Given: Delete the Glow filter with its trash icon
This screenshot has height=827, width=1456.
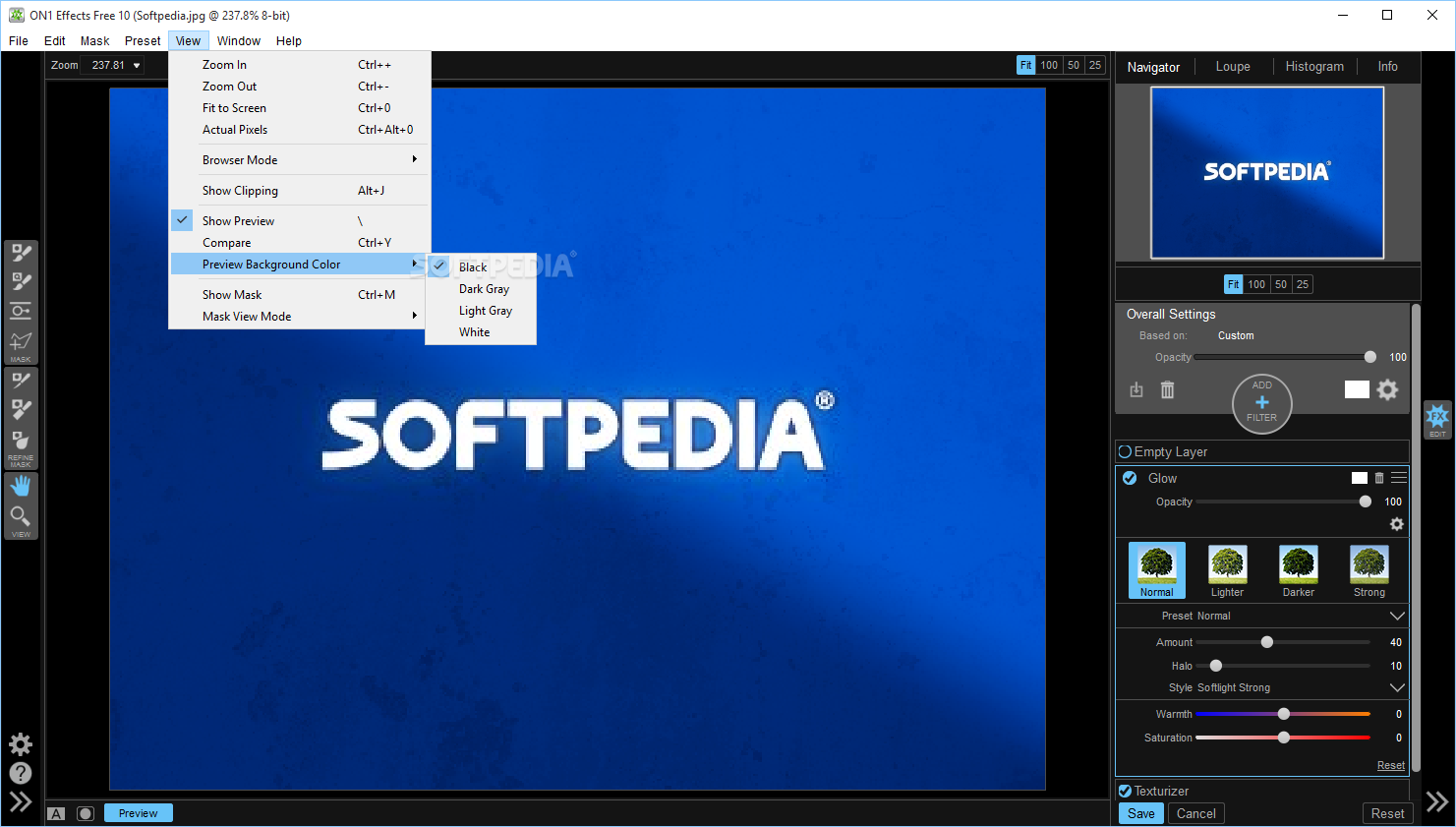Looking at the screenshot, I should click(1379, 478).
